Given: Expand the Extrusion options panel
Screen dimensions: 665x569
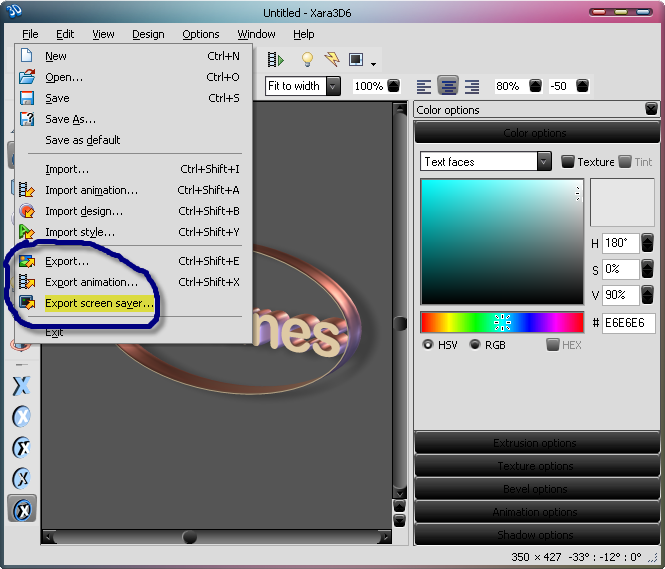Looking at the screenshot, I should pyautogui.click(x=535, y=443).
